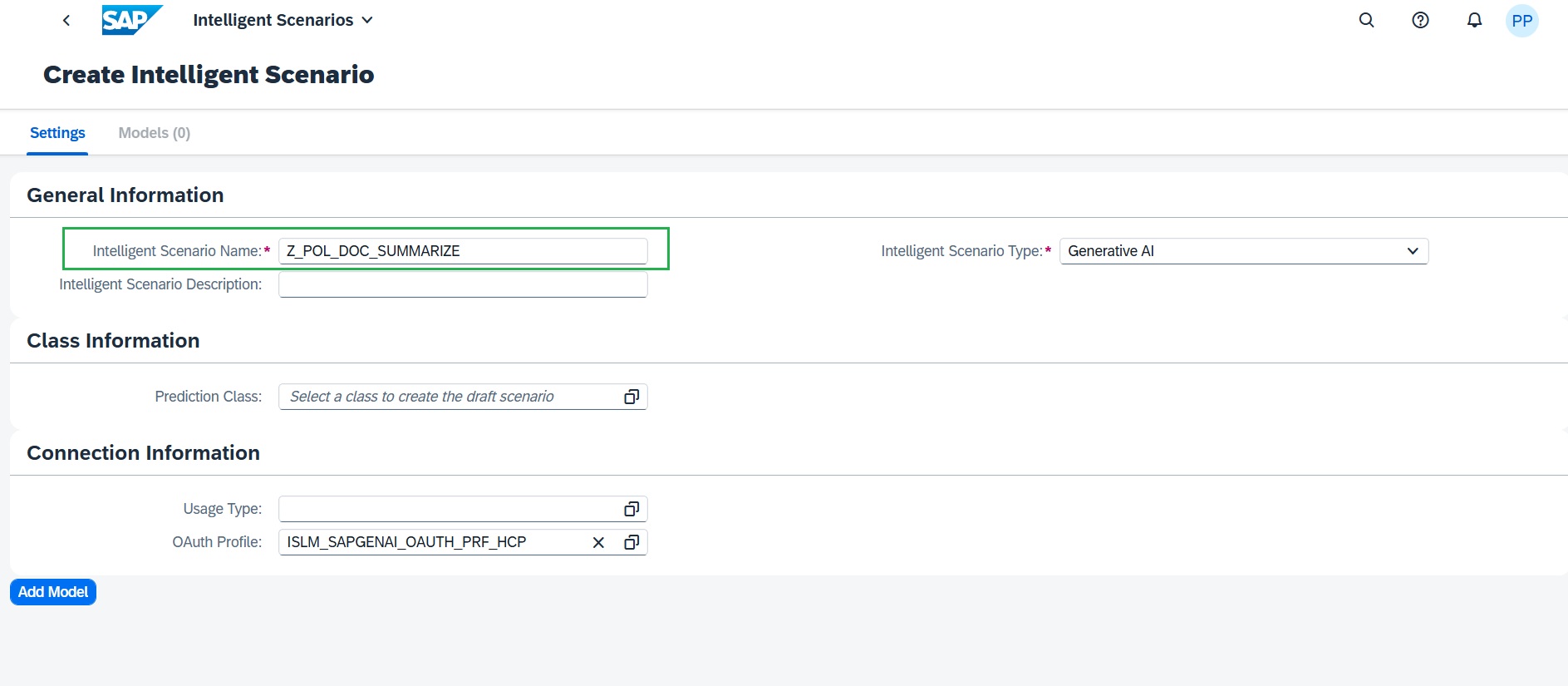
Task: Click the Intelligent Scenario Type label
Action: coord(961,251)
